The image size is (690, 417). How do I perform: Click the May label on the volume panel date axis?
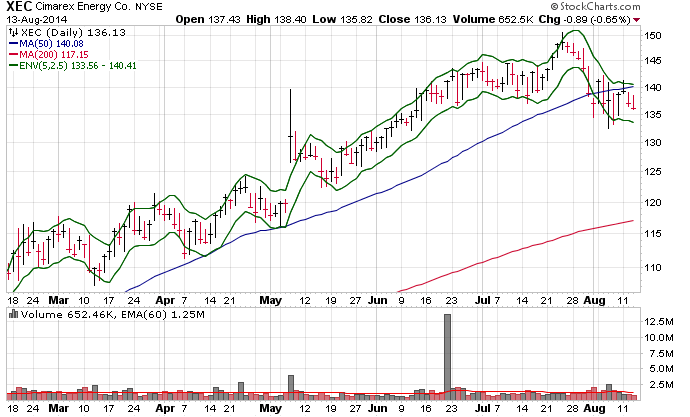(x=270, y=408)
